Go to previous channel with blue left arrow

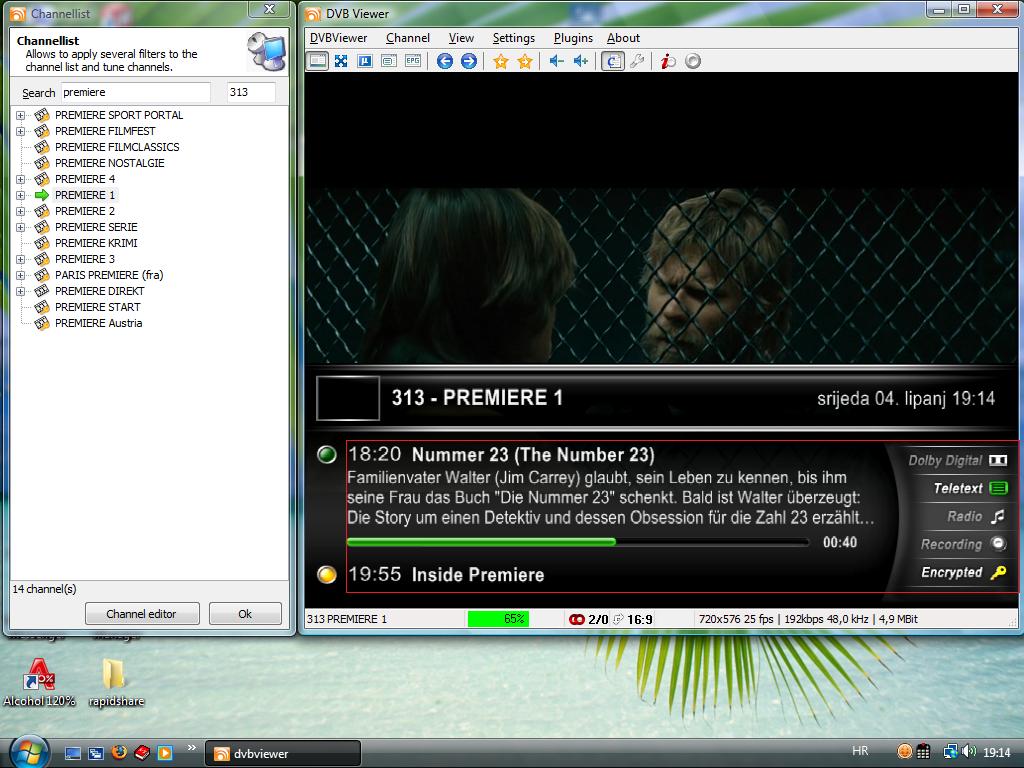pos(445,61)
